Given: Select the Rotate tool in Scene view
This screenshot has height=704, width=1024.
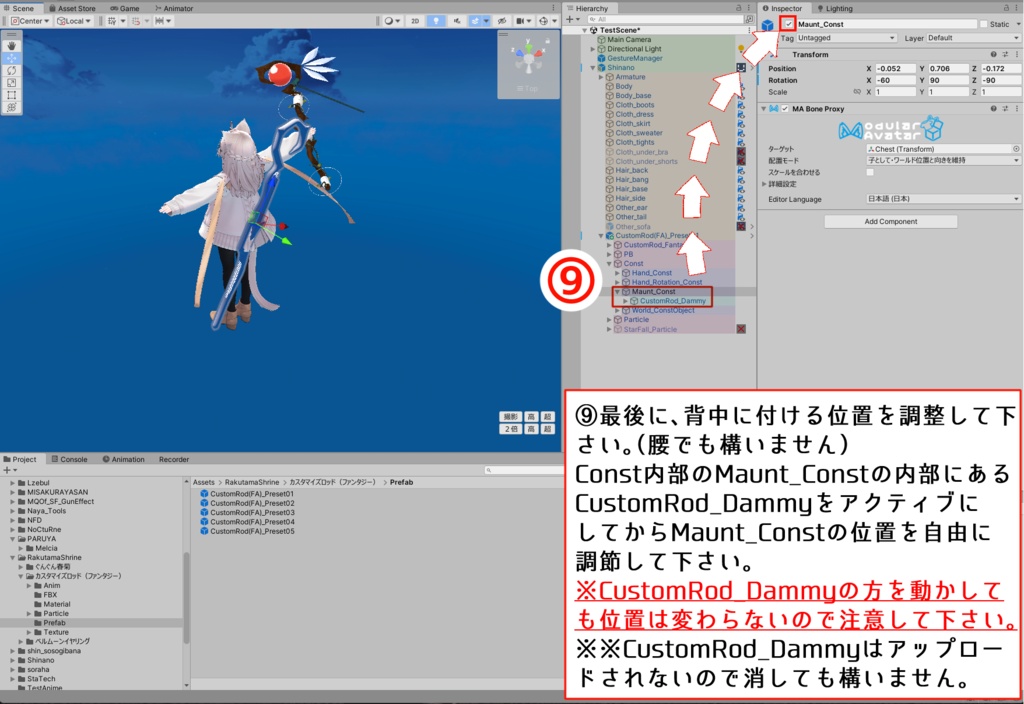Looking at the screenshot, I should pyautogui.click(x=12, y=71).
